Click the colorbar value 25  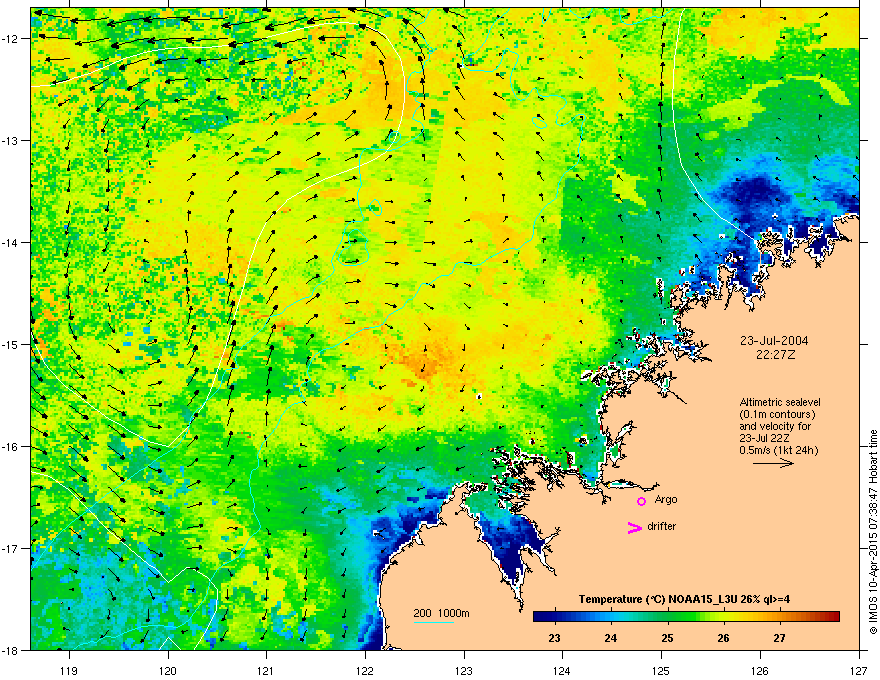tap(667, 638)
